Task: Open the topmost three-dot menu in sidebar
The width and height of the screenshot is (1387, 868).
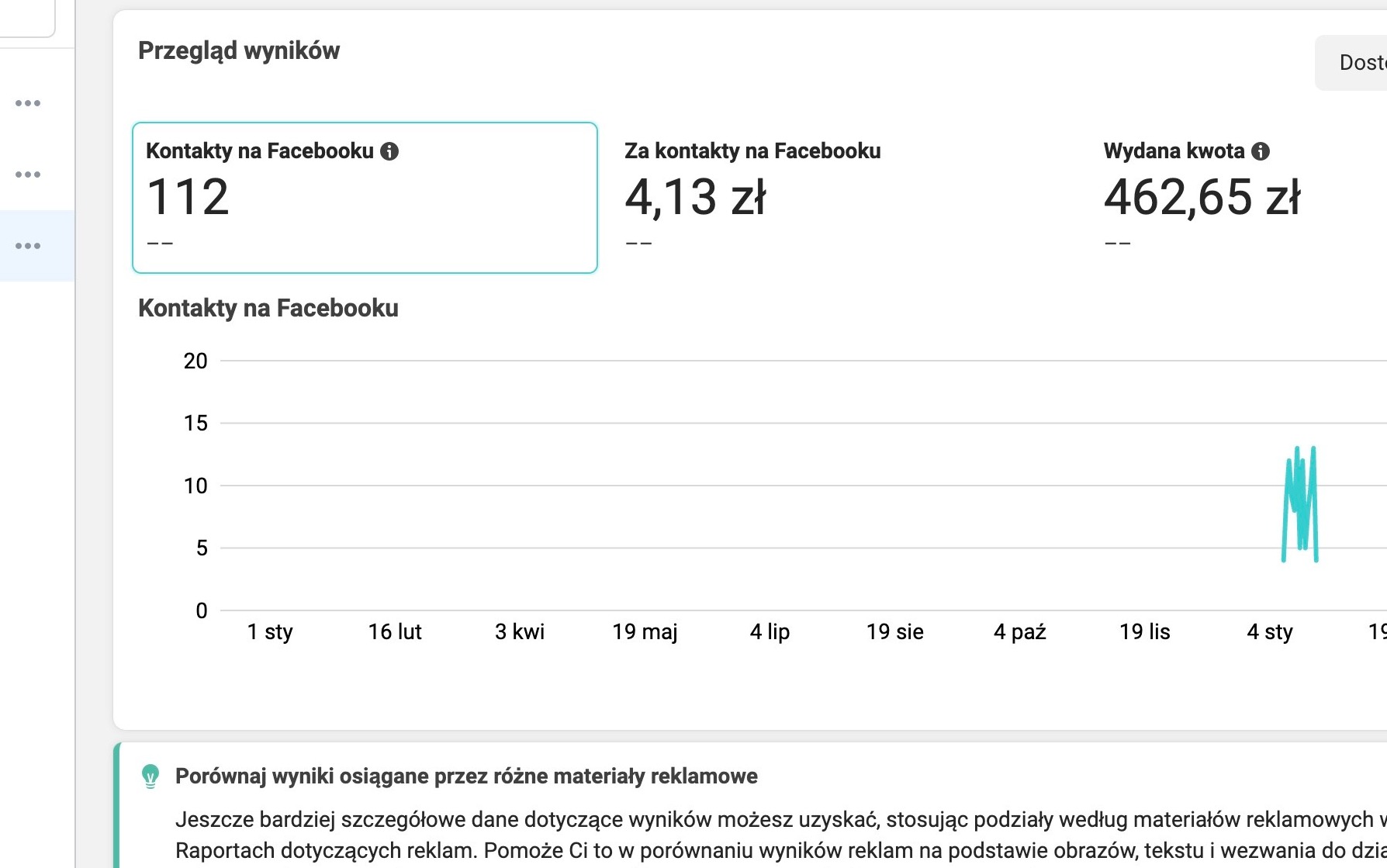Action: tap(28, 103)
